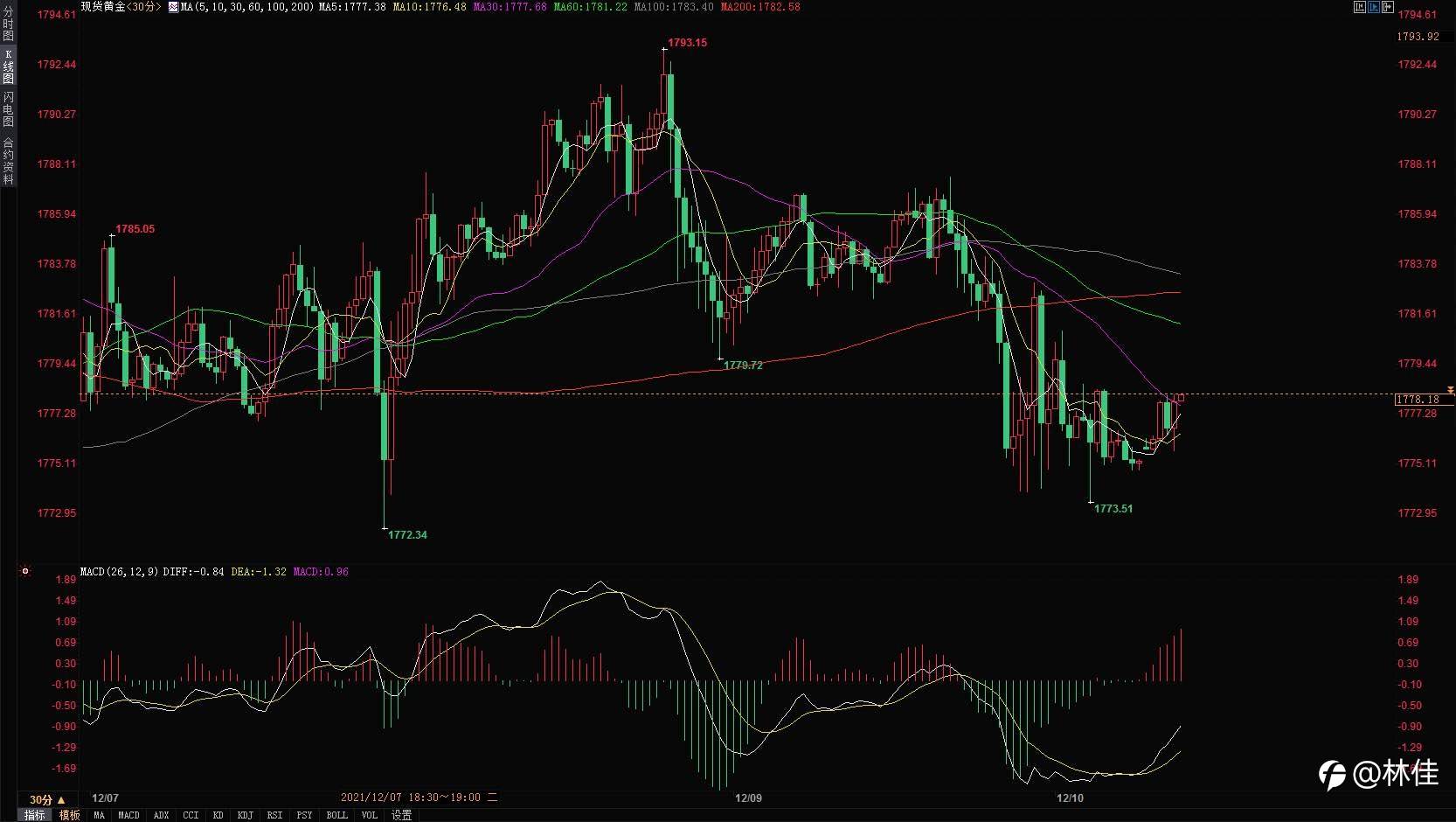Click the MACD(26,12,9) parameters label
This screenshot has height=822, width=1456.
tap(119, 572)
